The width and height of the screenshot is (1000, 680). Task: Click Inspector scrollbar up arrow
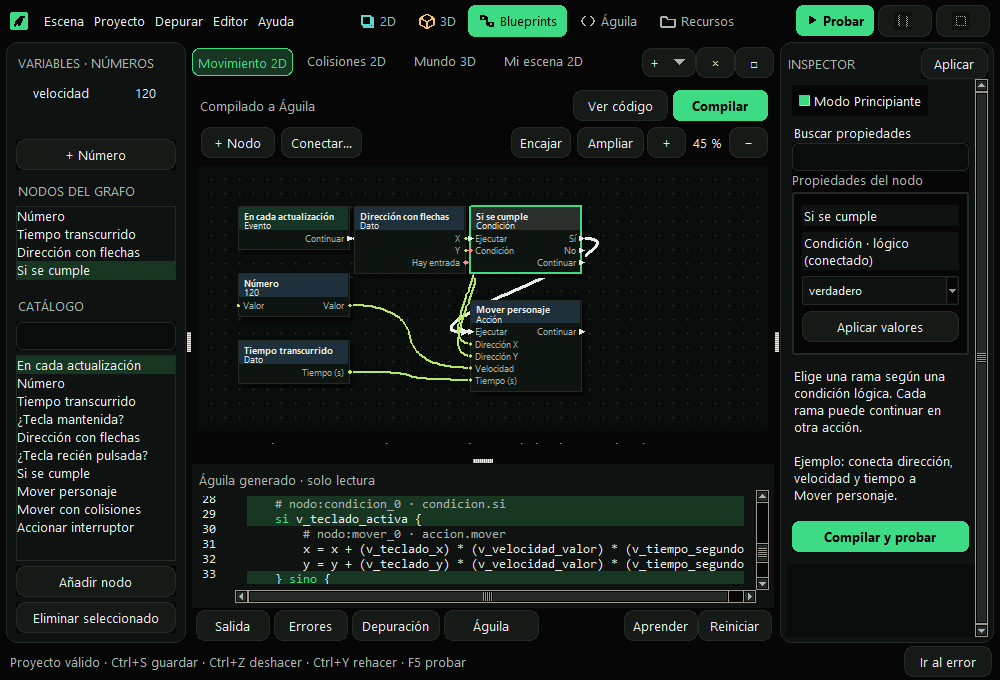point(982,86)
